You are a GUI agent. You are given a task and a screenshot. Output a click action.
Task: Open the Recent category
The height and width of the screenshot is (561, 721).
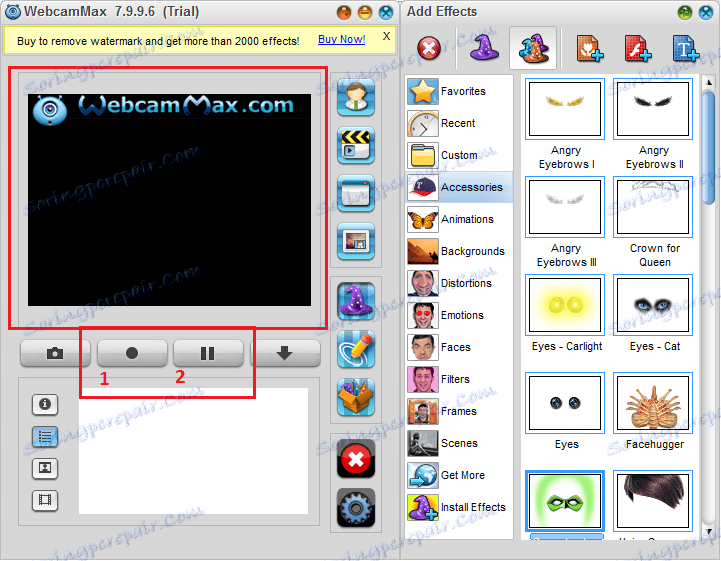459,123
